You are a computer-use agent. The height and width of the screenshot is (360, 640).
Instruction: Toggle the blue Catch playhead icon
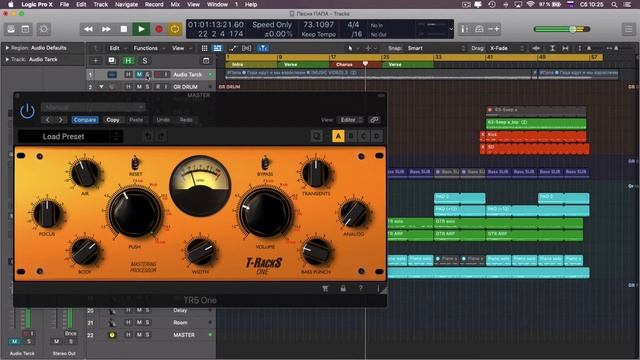(262, 48)
